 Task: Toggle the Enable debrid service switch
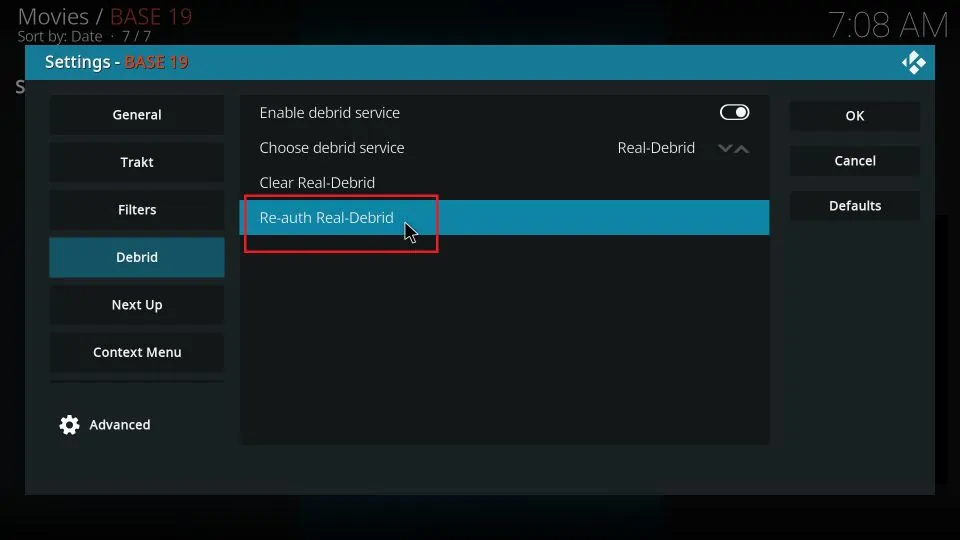[734, 112]
